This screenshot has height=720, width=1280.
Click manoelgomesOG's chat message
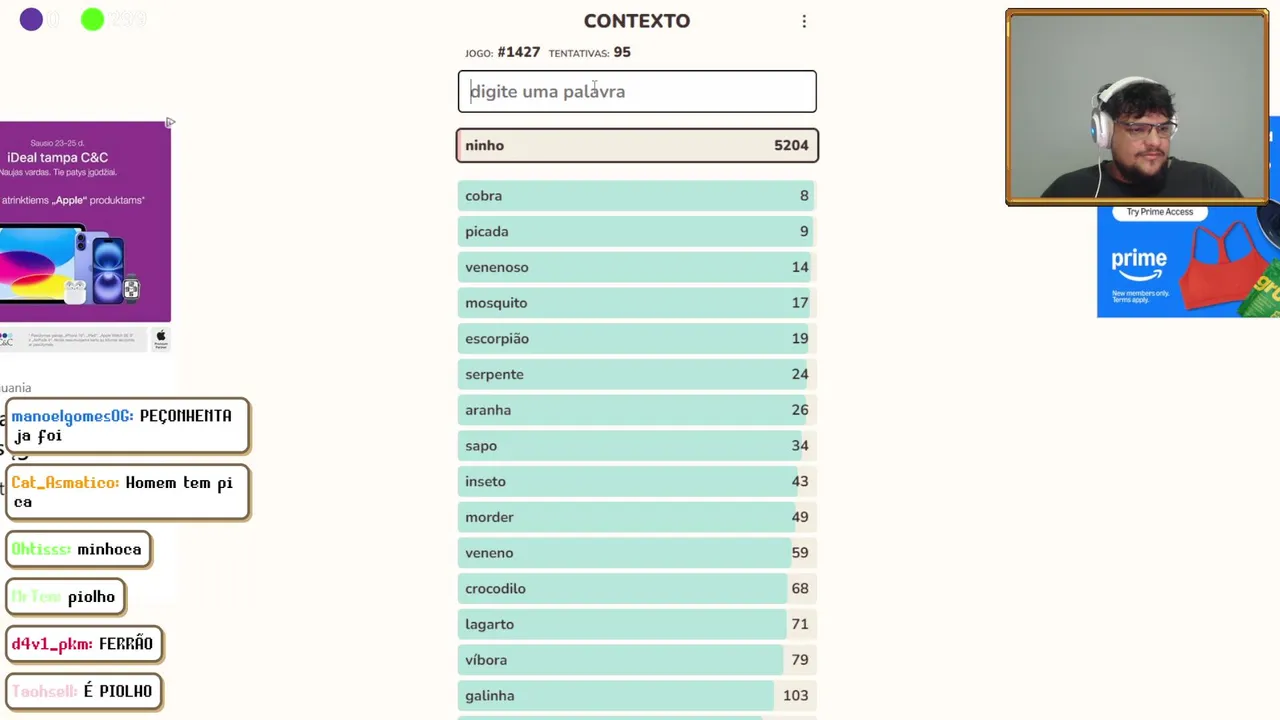point(127,426)
